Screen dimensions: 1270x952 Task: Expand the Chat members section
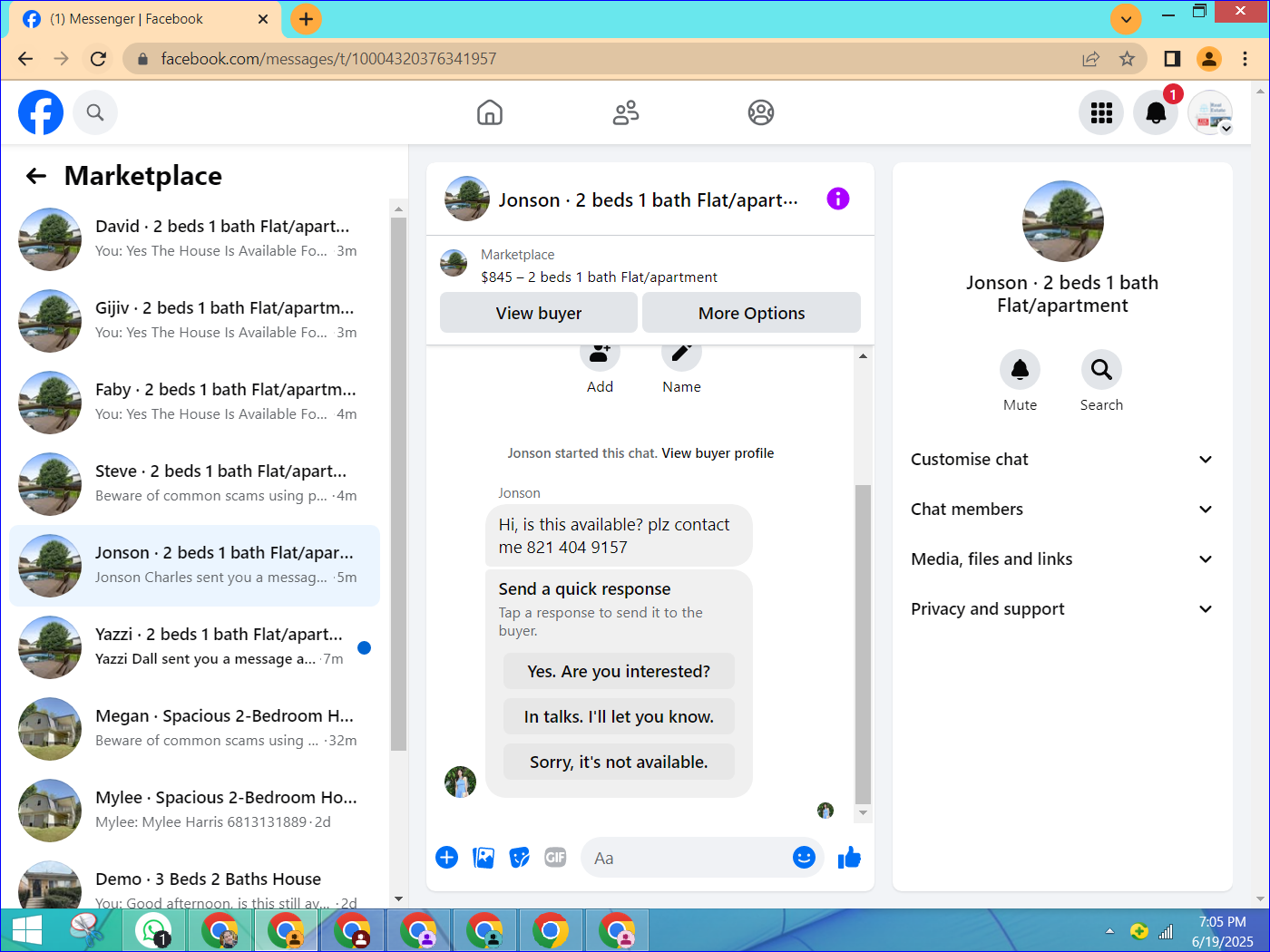click(1062, 510)
